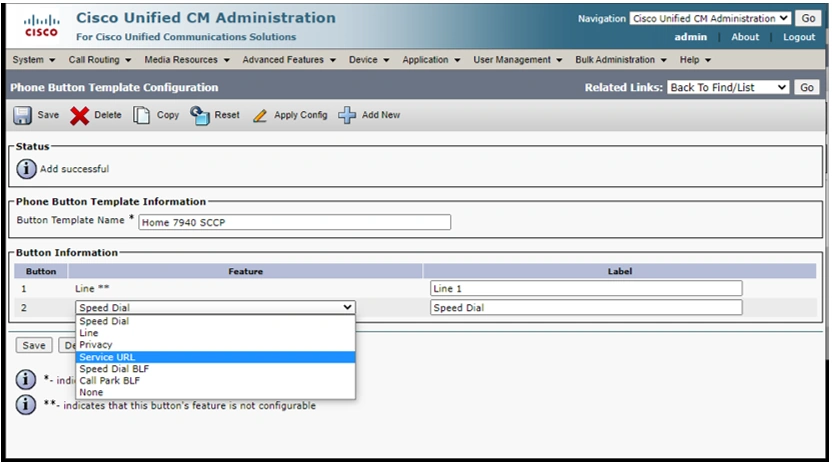Choose Line from the feature list

click(215, 333)
